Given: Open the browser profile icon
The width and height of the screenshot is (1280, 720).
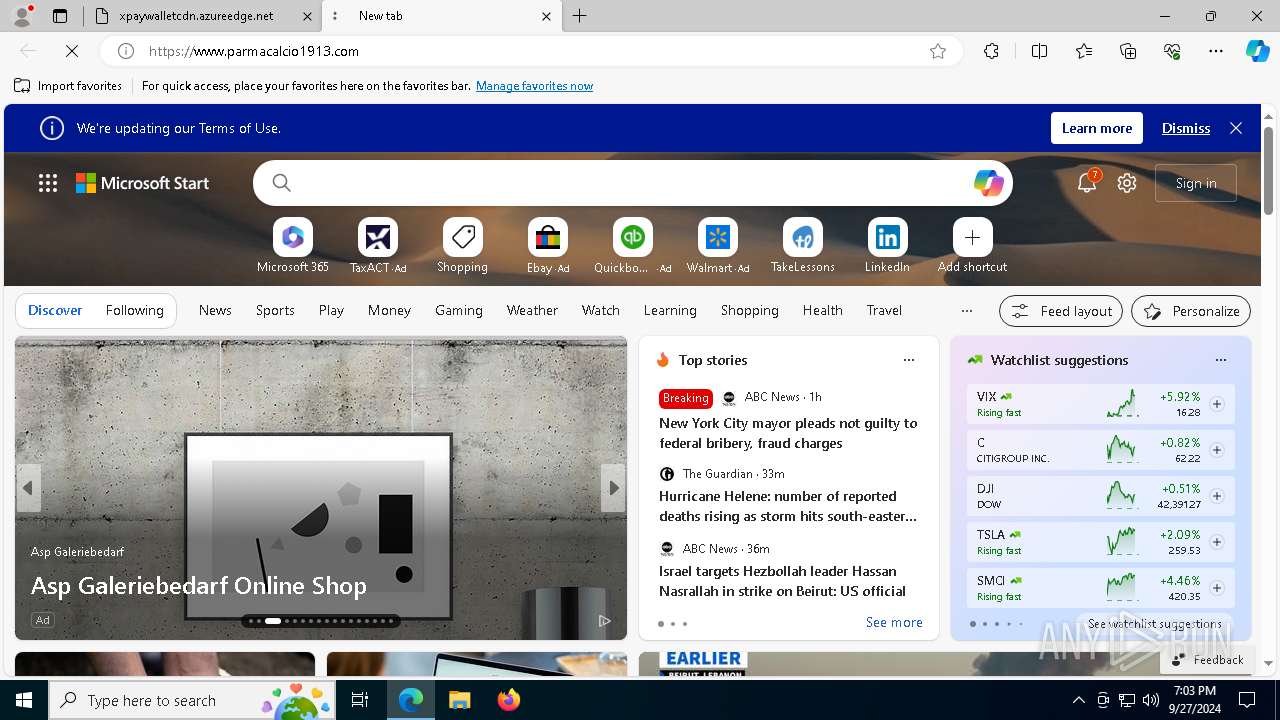Looking at the screenshot, I should click(22, 16).
